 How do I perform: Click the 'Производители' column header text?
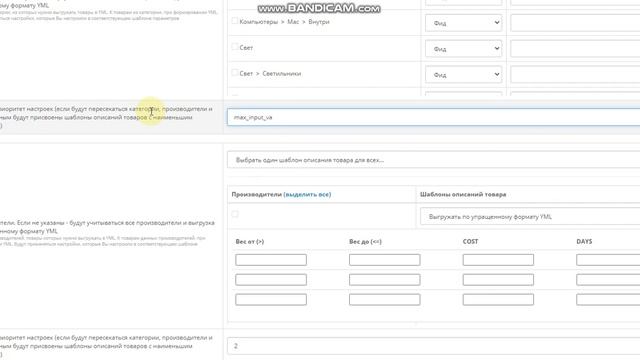tap(256, 195)
